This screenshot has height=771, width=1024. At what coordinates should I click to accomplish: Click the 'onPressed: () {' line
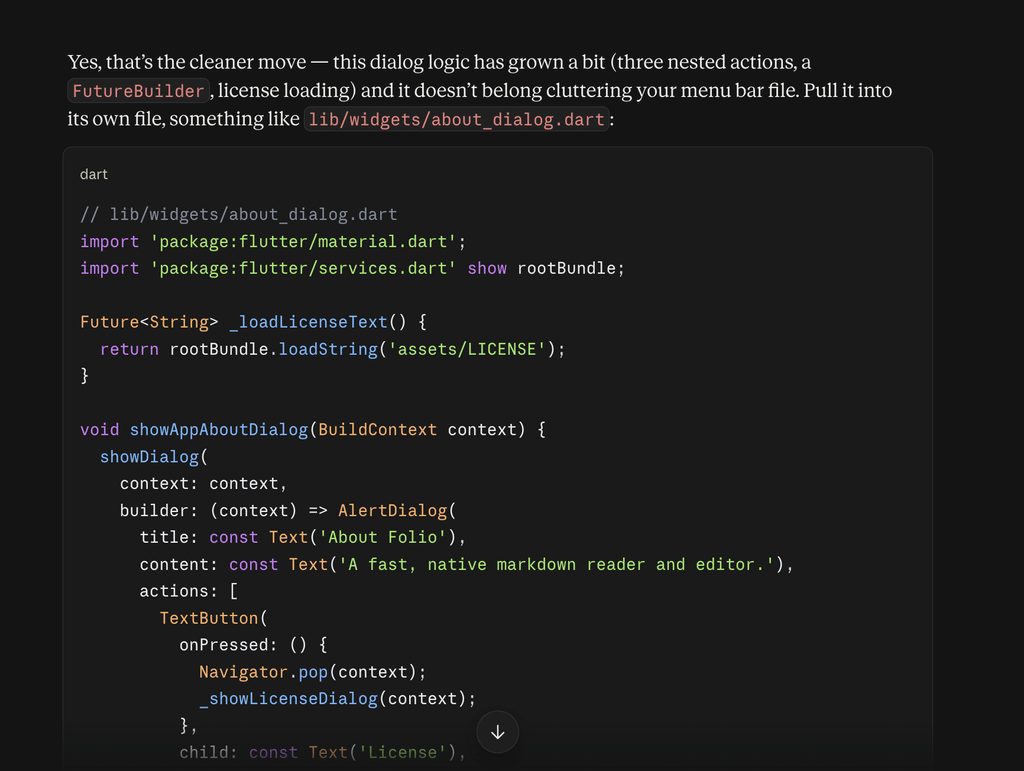(x=253, y=645)
